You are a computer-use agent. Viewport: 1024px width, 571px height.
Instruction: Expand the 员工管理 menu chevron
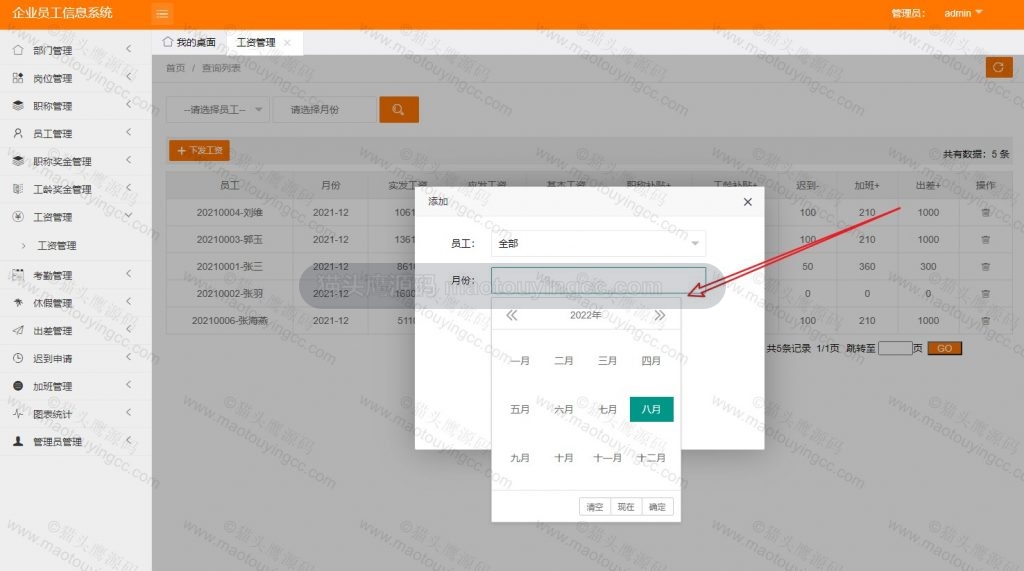(x=129, y=132)
